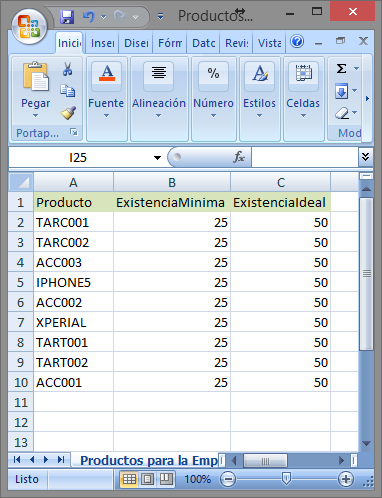The image size is (382, 498).
Task: Paste with the Pegar clipboard icon
Action: (x=36, y=77)
